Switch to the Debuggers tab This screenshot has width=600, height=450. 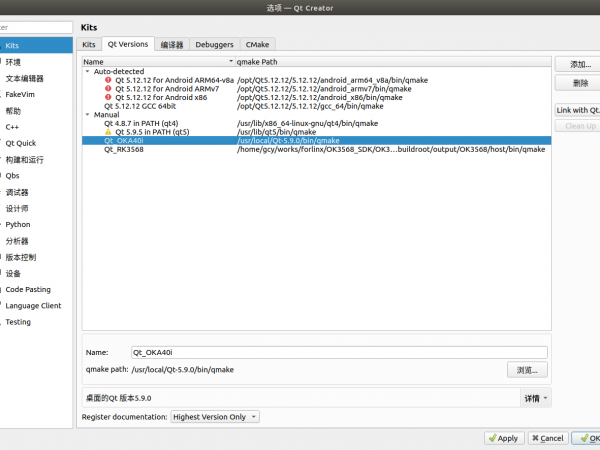pos(215,45)
